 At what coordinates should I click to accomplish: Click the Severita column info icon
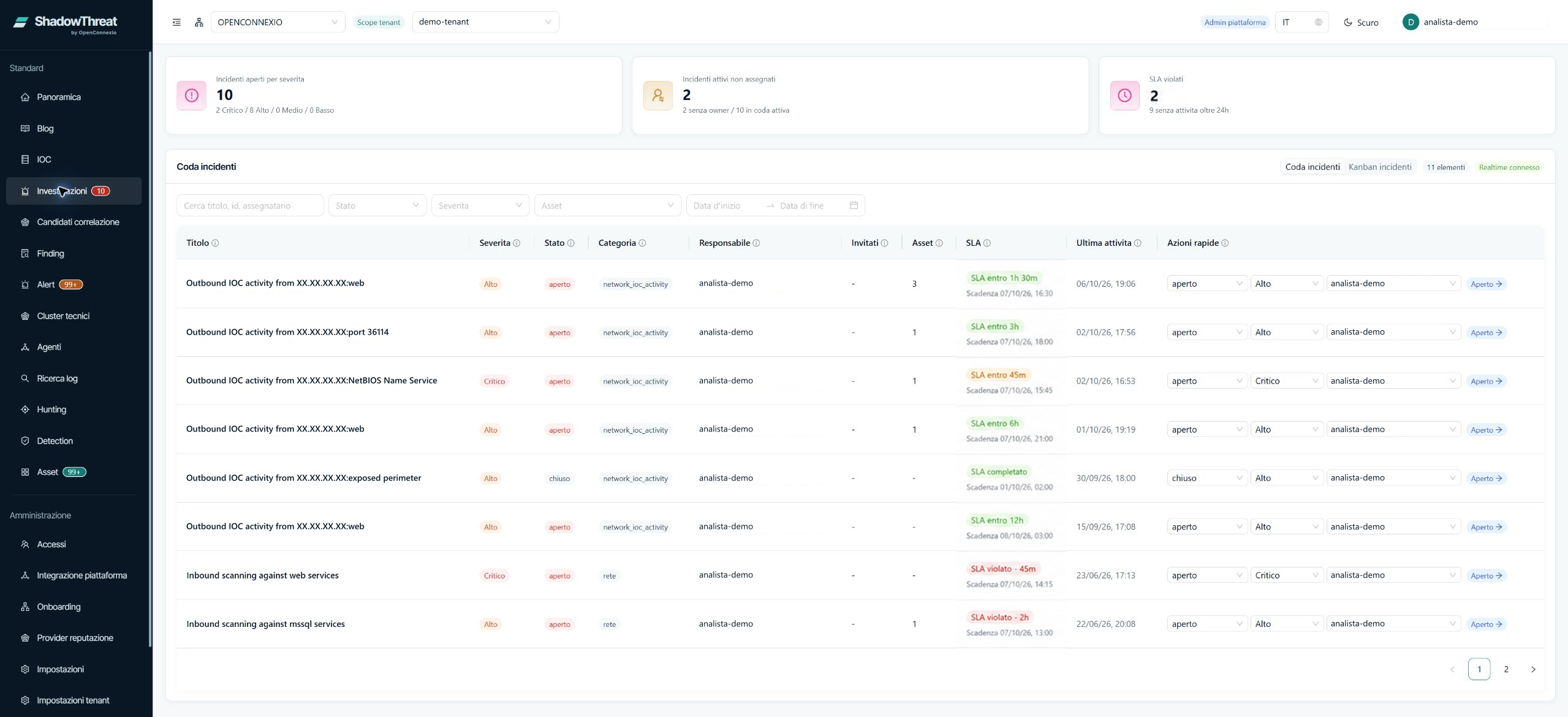[x=517, y=243]
